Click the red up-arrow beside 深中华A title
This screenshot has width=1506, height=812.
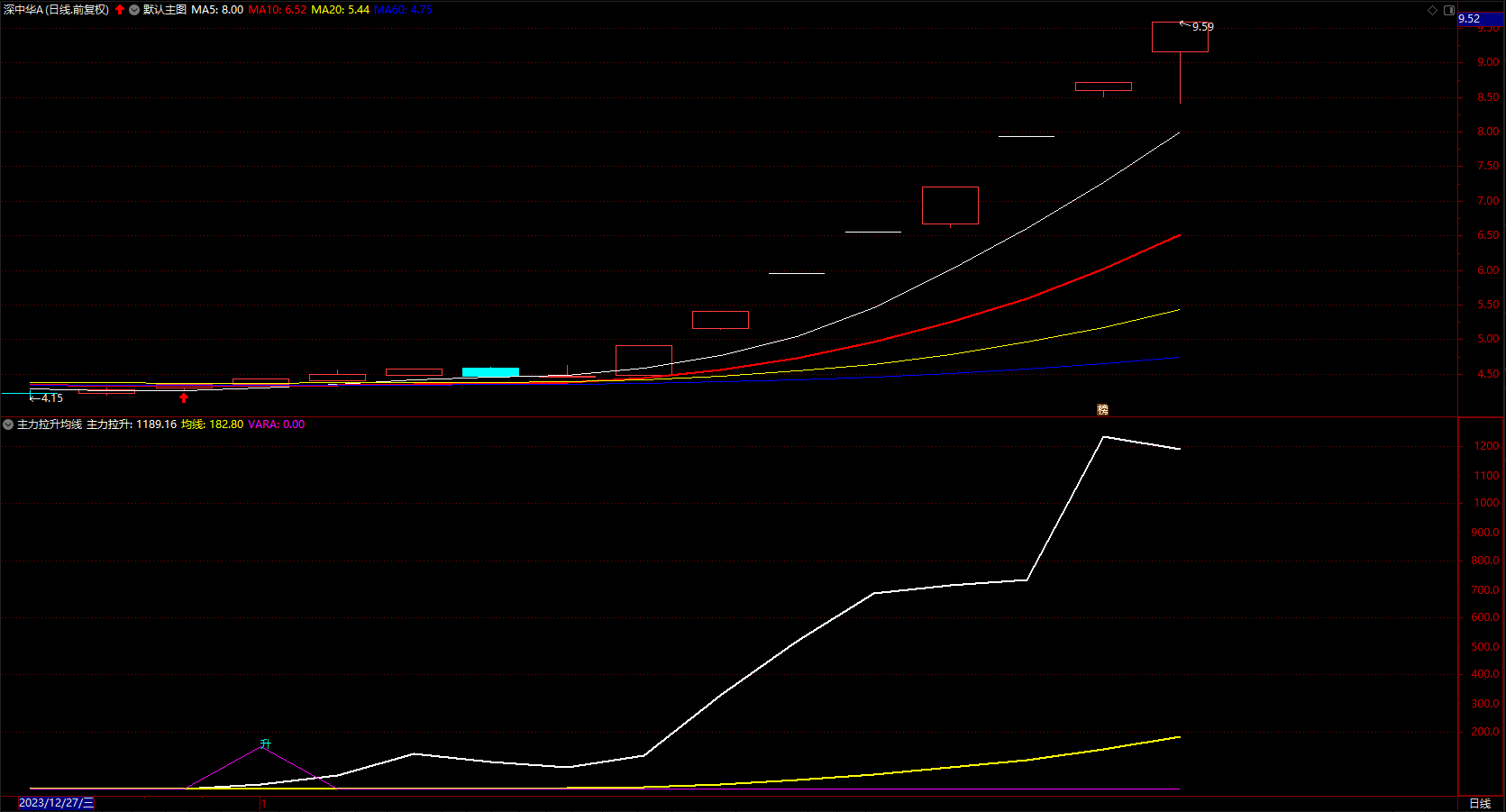120,10
